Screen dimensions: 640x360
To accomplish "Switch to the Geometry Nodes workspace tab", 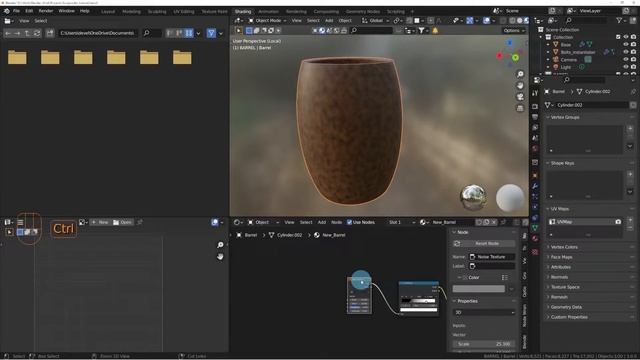I will coord(362,11).
